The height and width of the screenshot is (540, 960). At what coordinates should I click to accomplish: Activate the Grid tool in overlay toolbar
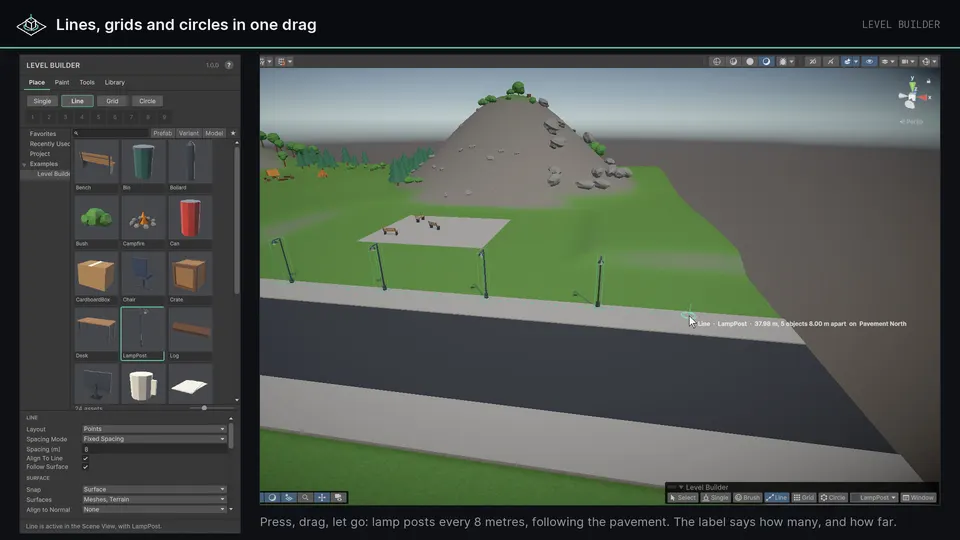click(x=803, y=498)
